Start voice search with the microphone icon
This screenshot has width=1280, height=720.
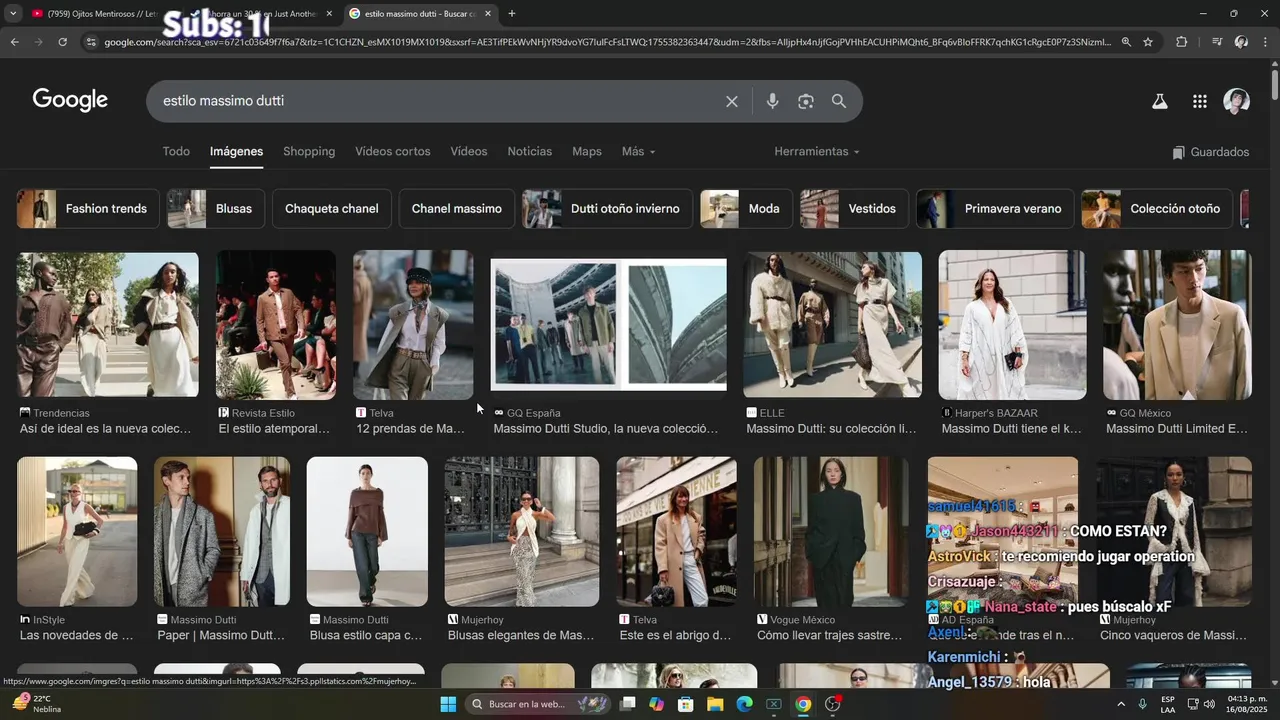coord(772,101)
